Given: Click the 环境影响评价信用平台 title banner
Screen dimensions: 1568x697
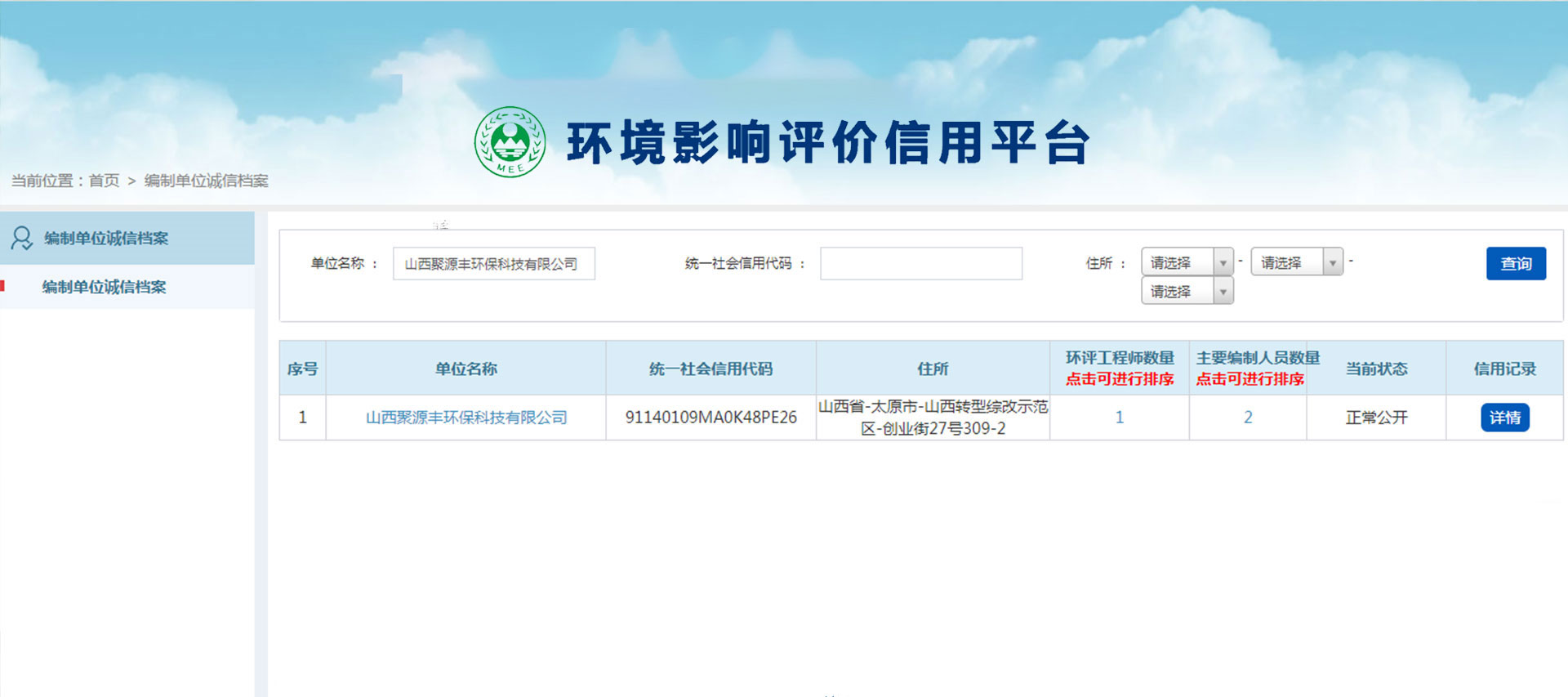Looking at the screenshot, I should (x=827, y=143).
